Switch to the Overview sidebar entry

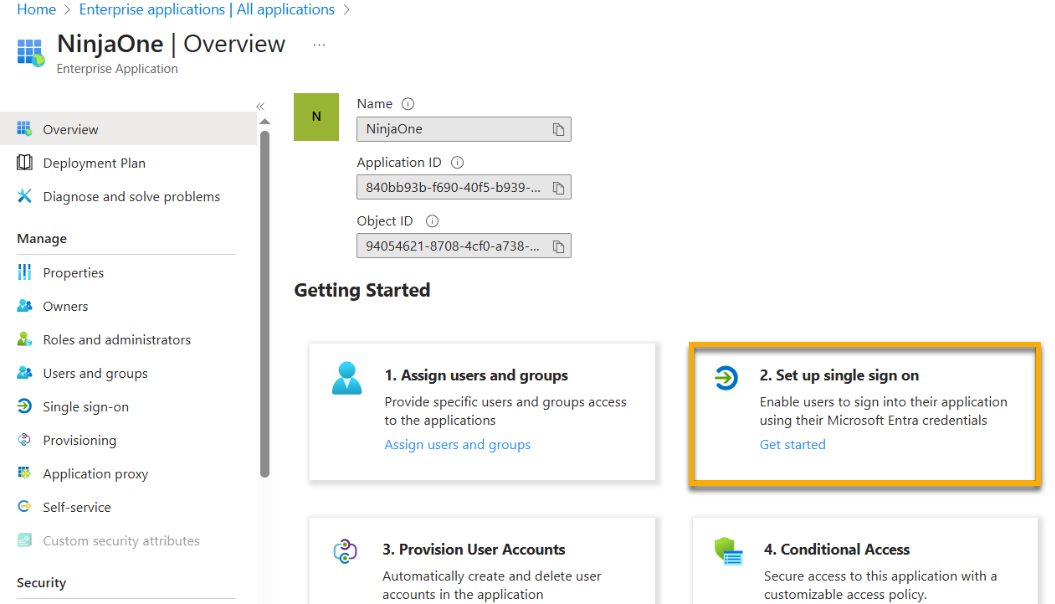coord(70,128)
